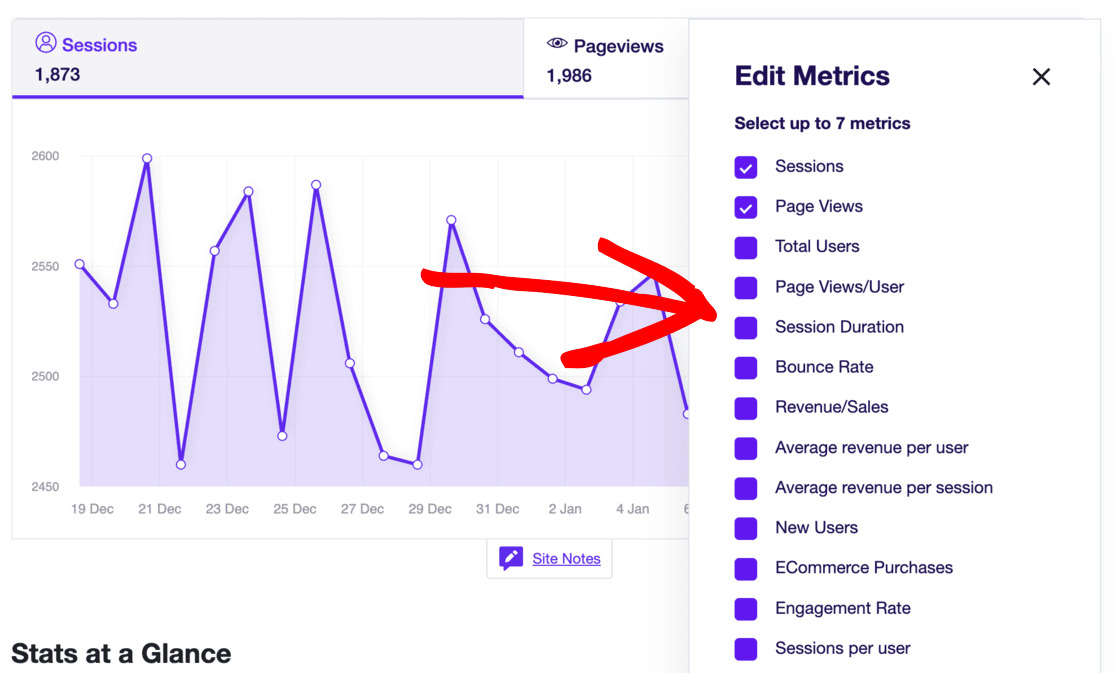The image size is (1116, 674).
Task: Click the 2600 y-axis label
Action: pos(46,156)
